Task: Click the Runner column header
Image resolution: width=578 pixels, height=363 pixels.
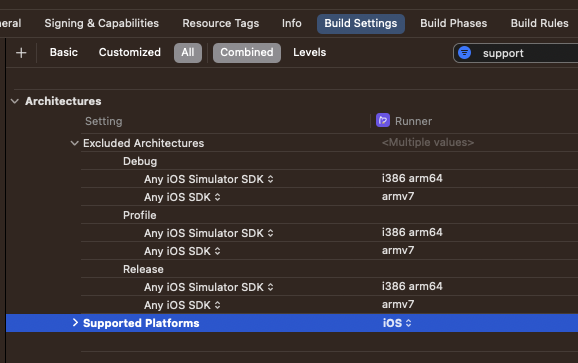Action: pyautogui.click(x=413, y=121)
